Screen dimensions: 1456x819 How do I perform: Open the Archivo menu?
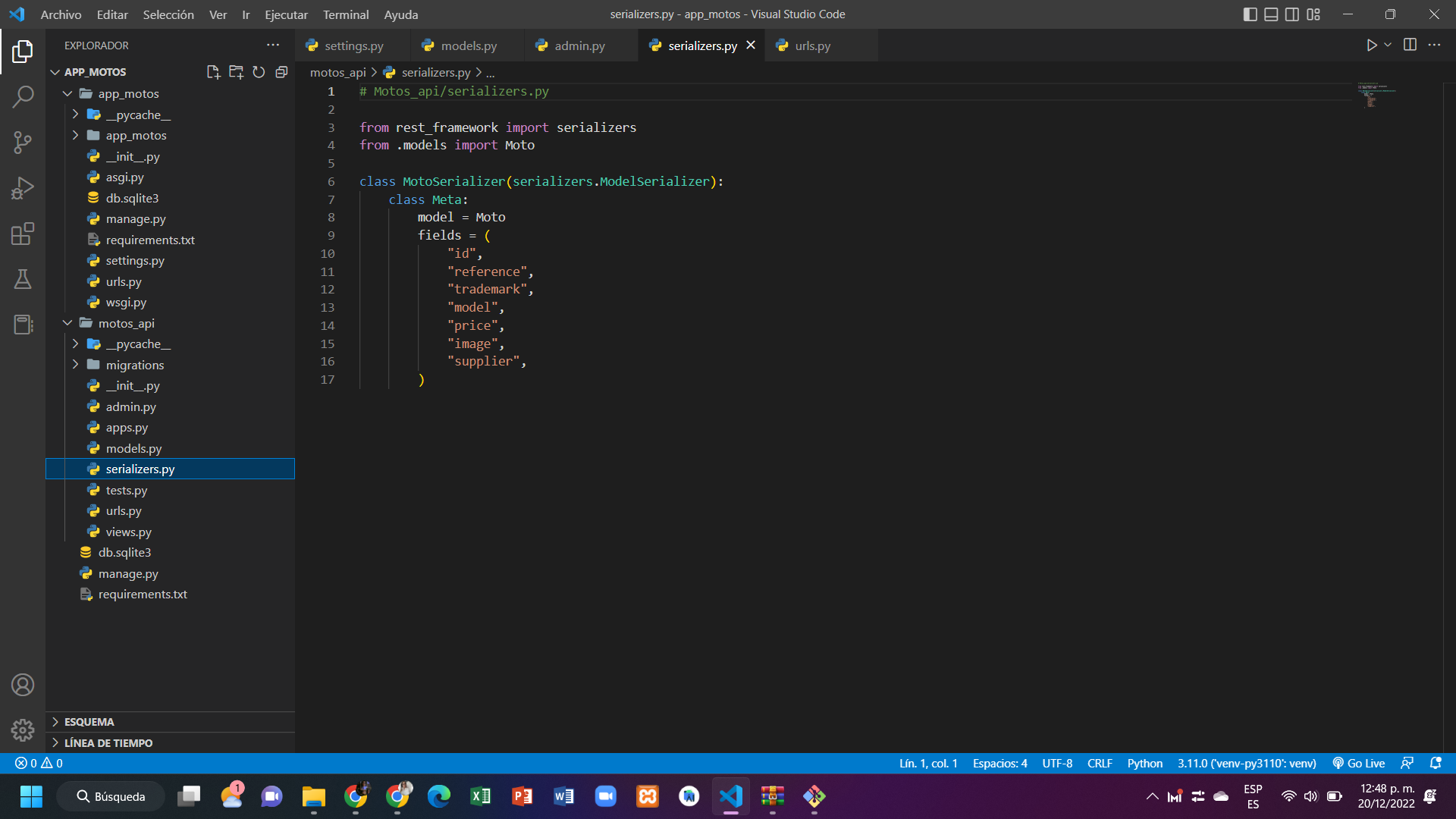coord(61,14)
